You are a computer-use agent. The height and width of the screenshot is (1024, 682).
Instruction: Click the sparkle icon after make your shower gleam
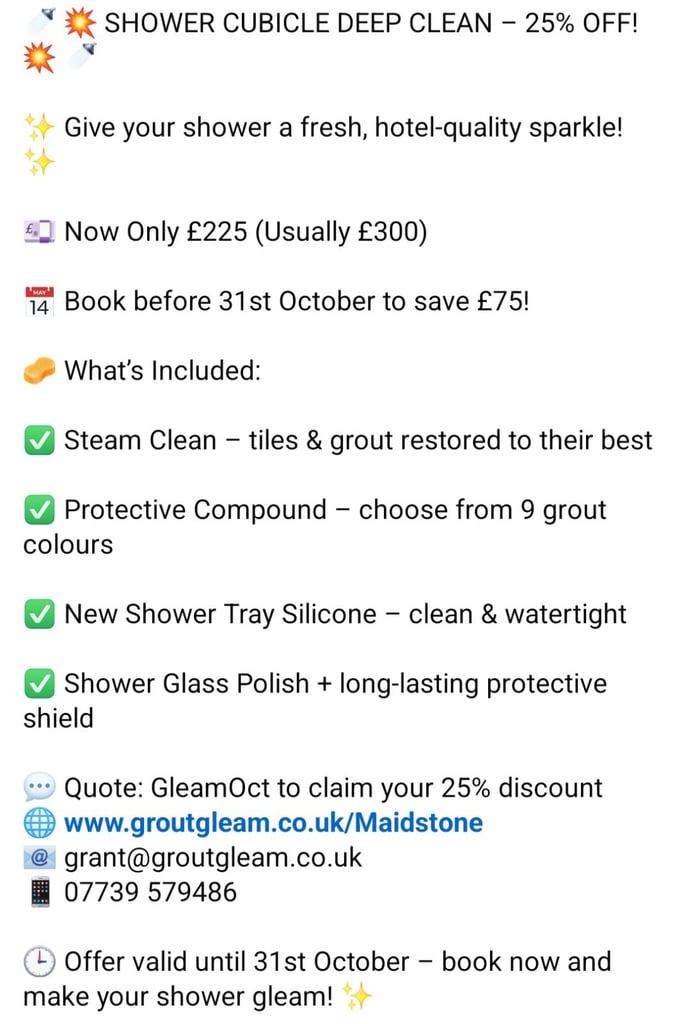tap(357, 997)
